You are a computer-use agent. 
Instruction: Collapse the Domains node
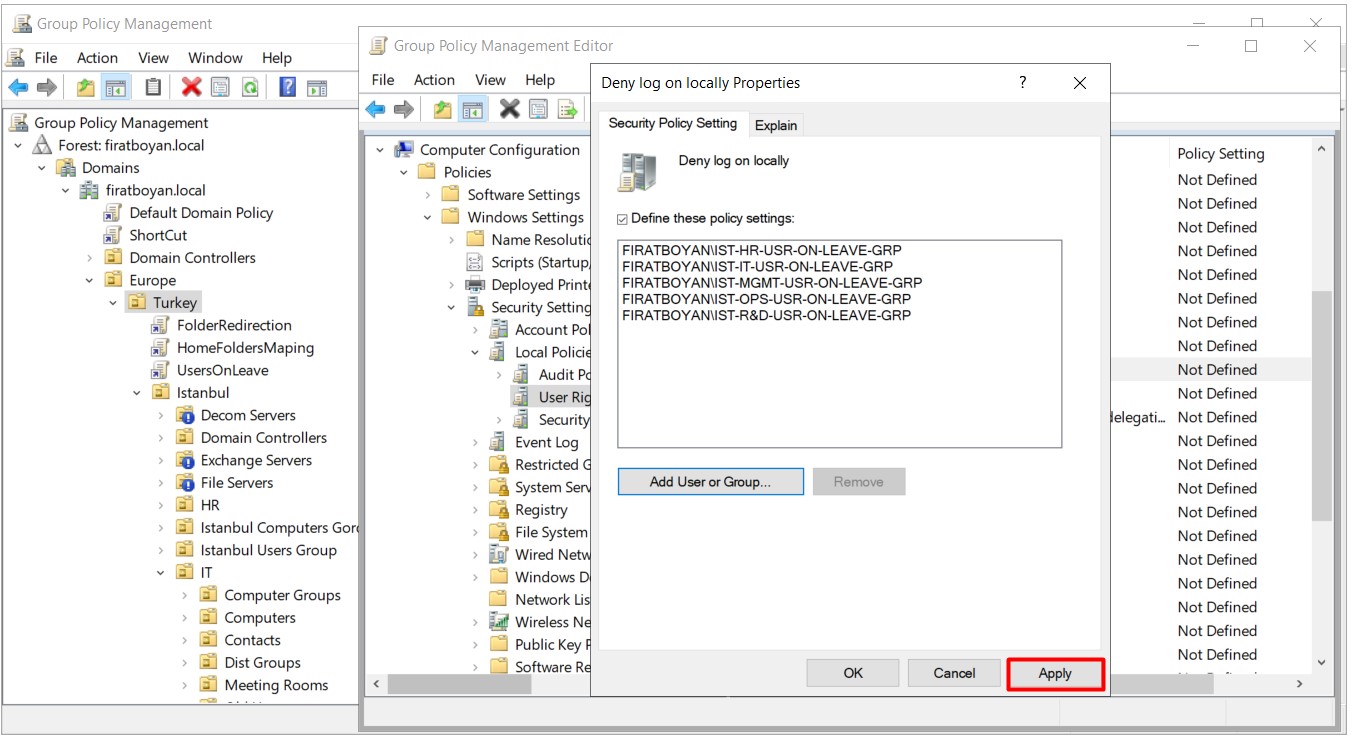pyautogui.click(x=42, y=168)
